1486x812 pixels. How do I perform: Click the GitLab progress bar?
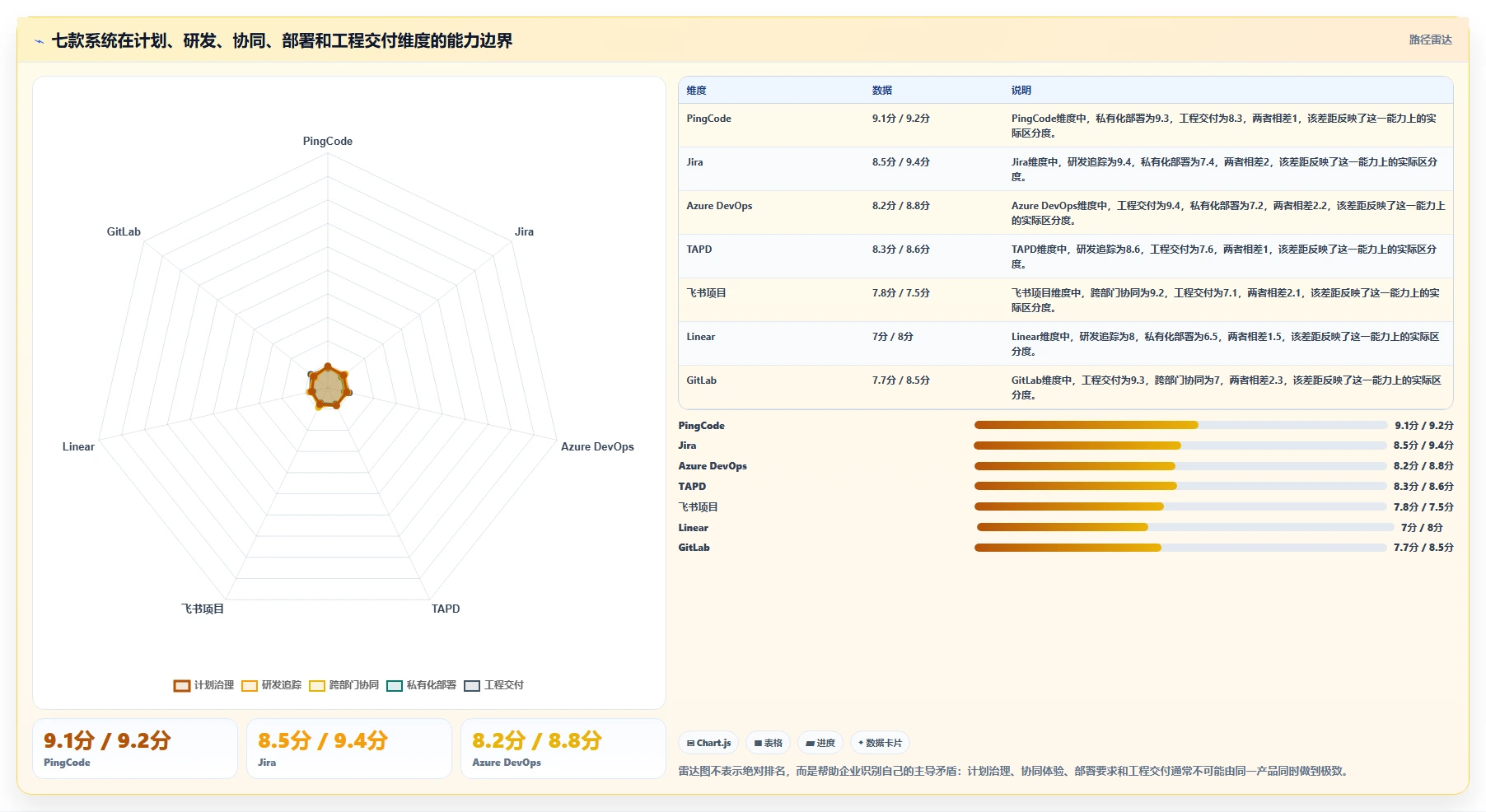(x=1180, y=548)
